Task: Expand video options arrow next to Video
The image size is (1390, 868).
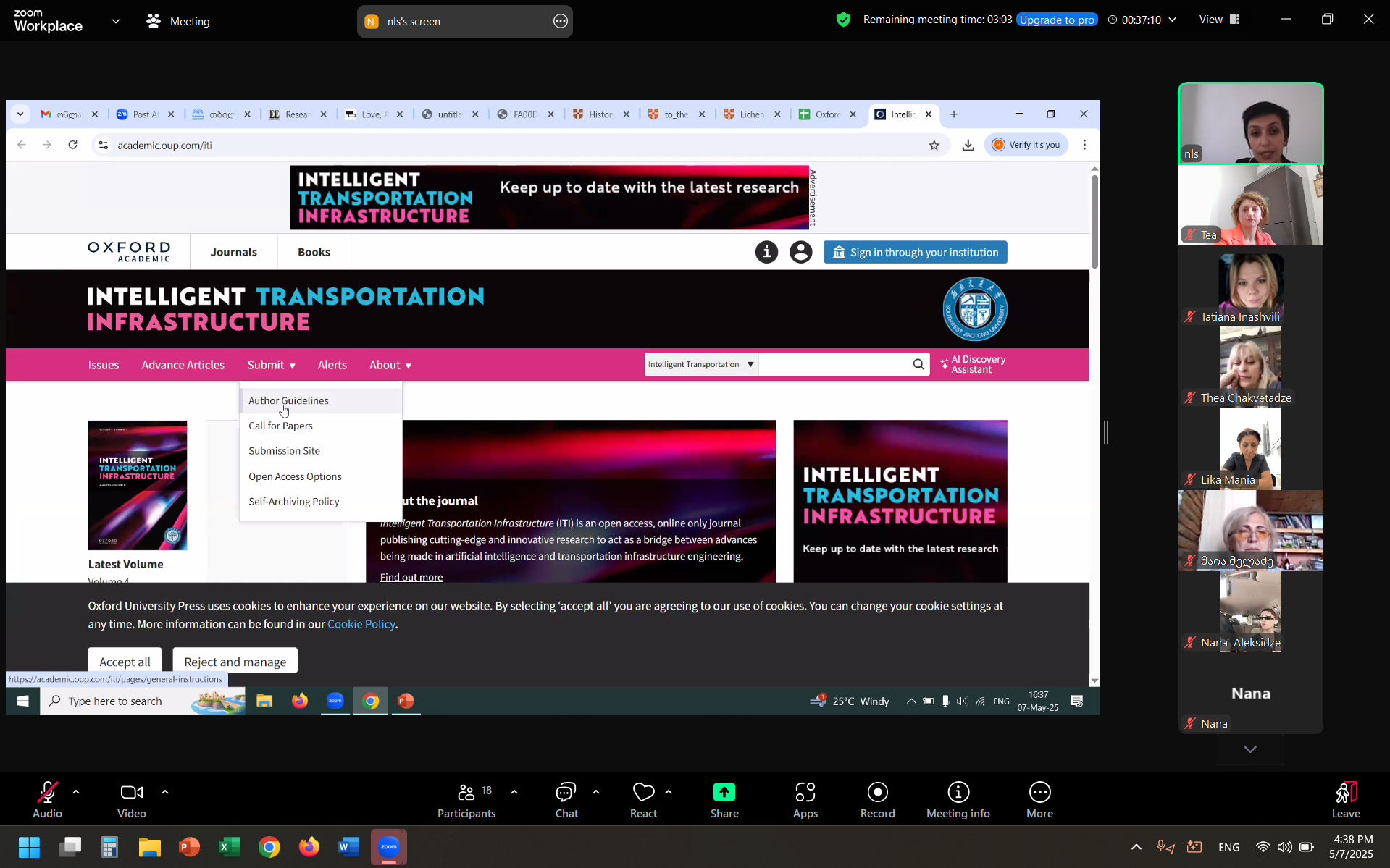Action: coord(165,792)
